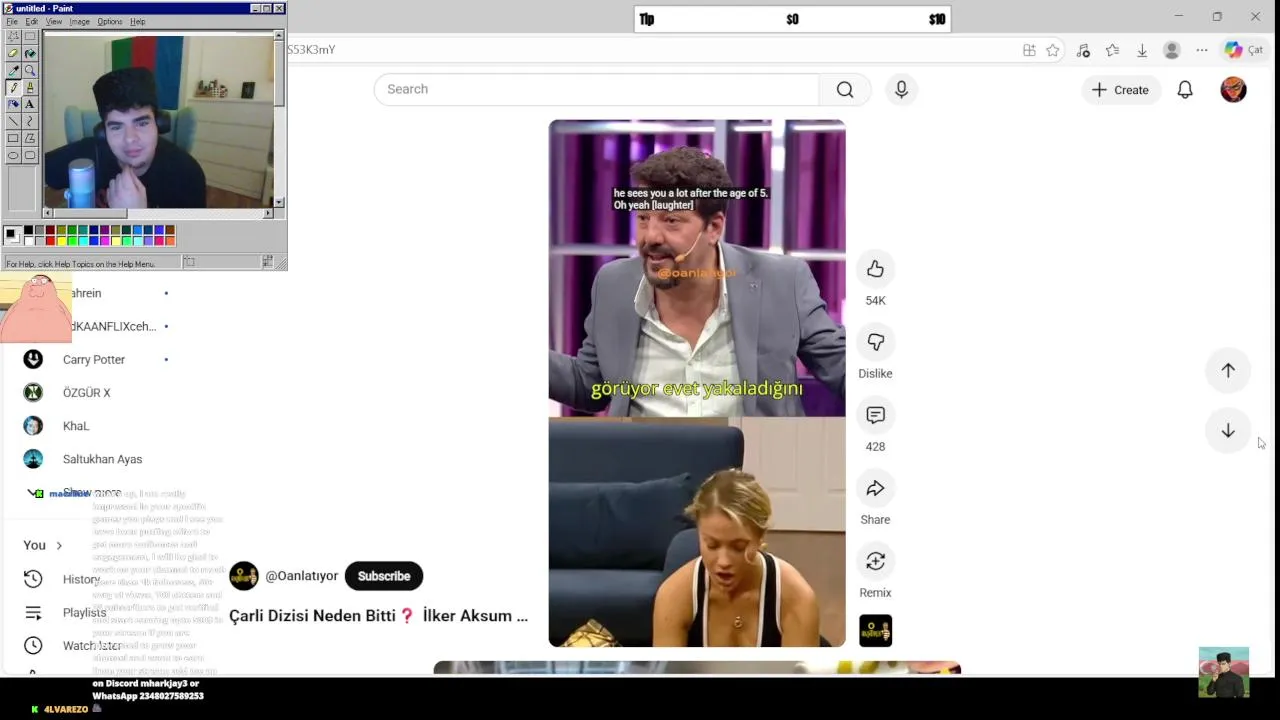Open the KhaL subscription channel
The width and height of the screenshot is (1280, 720).
[x=76, y=426]
